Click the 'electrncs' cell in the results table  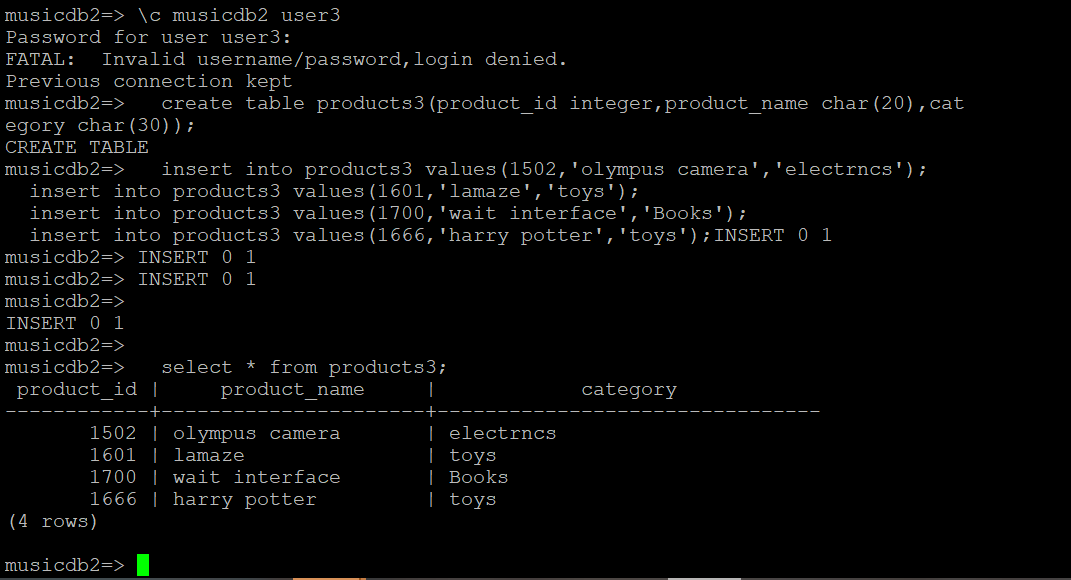[x=502, y=434]
